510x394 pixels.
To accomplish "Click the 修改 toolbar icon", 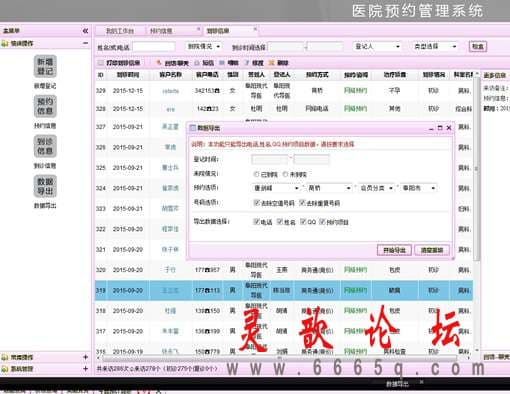I will pos(254,63).
